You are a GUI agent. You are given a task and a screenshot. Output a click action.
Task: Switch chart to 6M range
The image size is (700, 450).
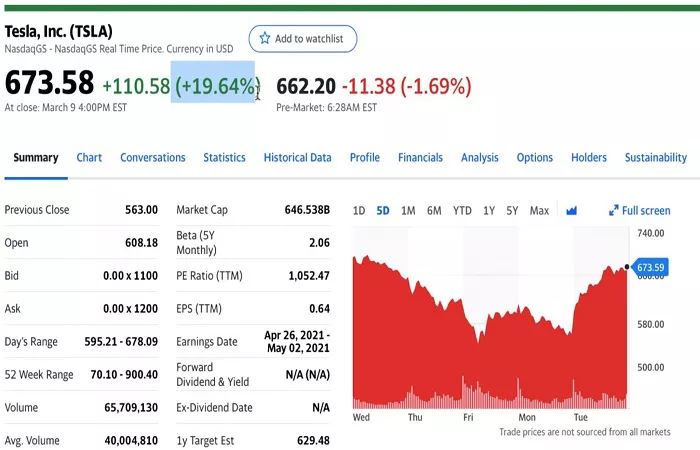(434, 211)
